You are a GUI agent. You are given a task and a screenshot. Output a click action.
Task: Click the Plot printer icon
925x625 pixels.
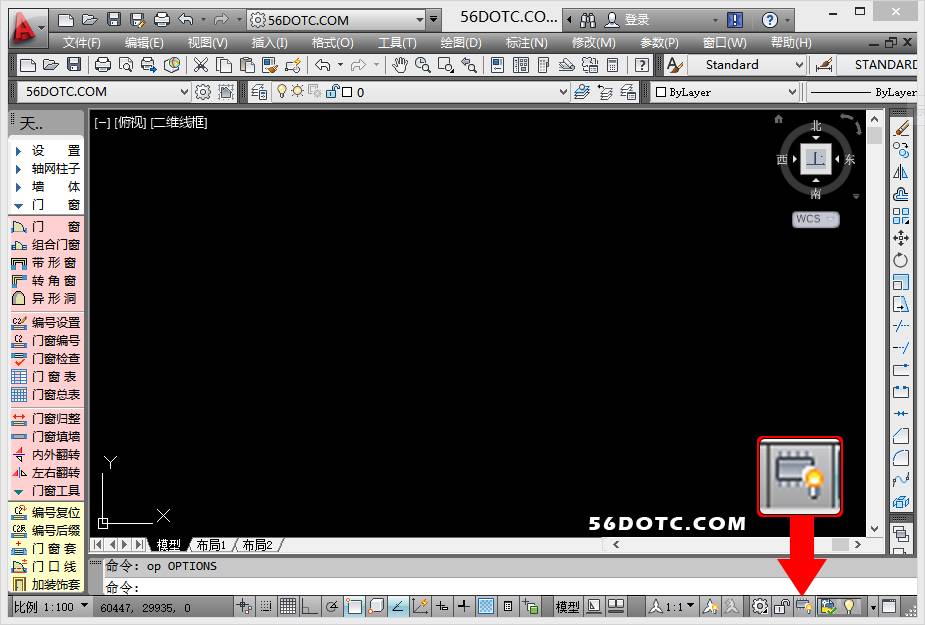pyautogui.click(x=102, y=65)
